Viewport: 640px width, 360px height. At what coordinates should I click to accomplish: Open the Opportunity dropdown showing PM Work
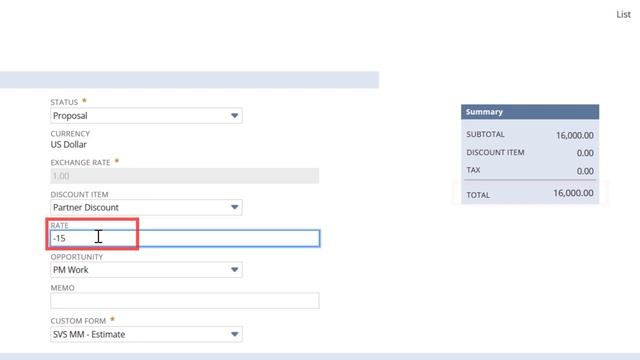click(x=146, y=270)
